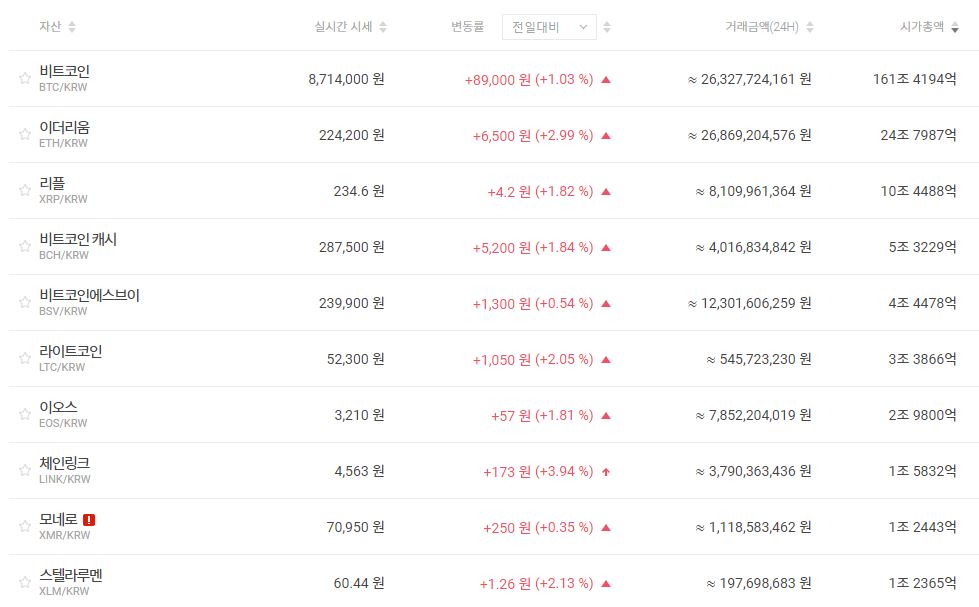Sort by 시가총액 down arrow
This screenshot has height=607, width=979.
(x=955, y=28)
